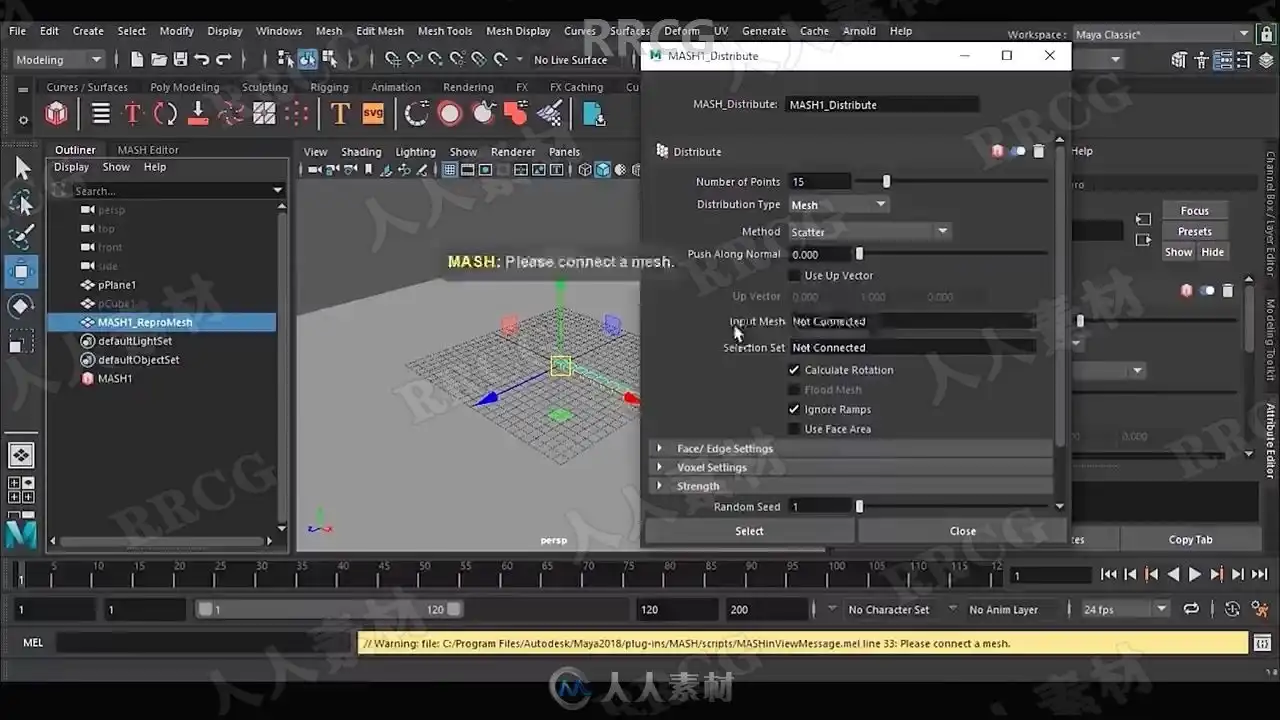This screenshot has height=720, width=1280.
Task: Create a new scene from the toolbar
Action: pyautogui.click(x=137, y=60)
